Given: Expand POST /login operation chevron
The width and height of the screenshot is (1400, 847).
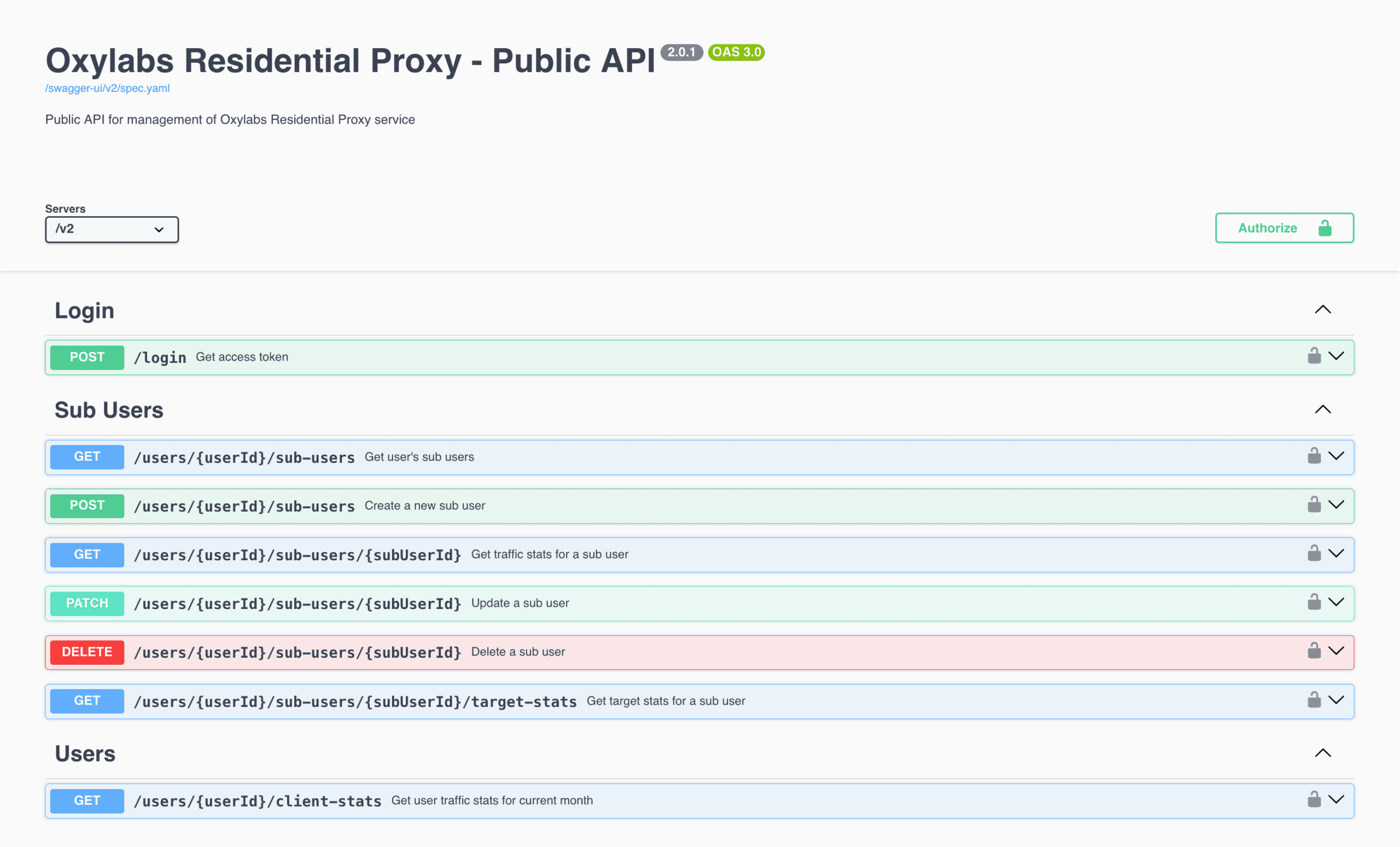Looking at the screenshot, I should 1336,356.
